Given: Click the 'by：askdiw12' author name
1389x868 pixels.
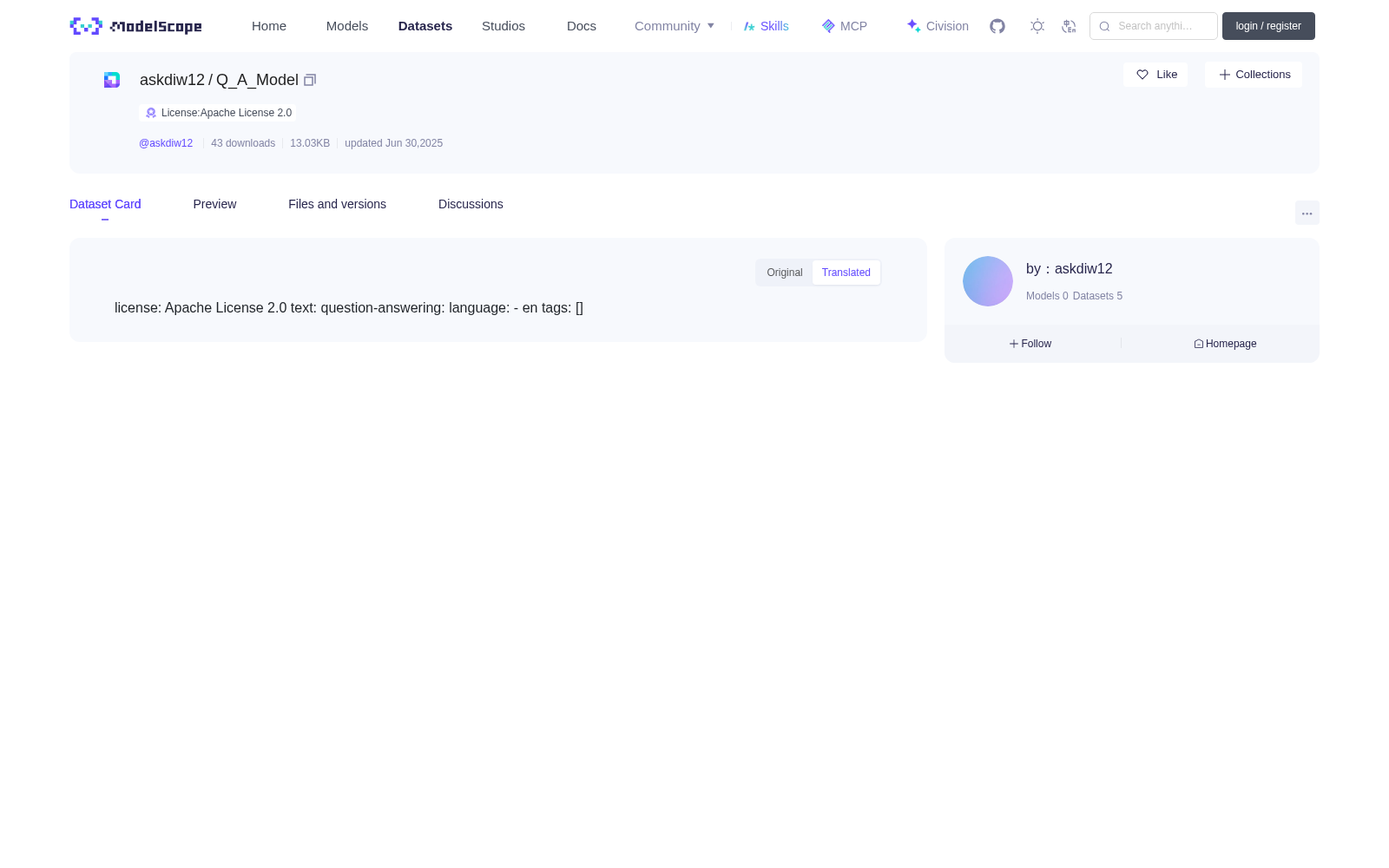Looking at the screenshot, I should (x=1070, y=269).
